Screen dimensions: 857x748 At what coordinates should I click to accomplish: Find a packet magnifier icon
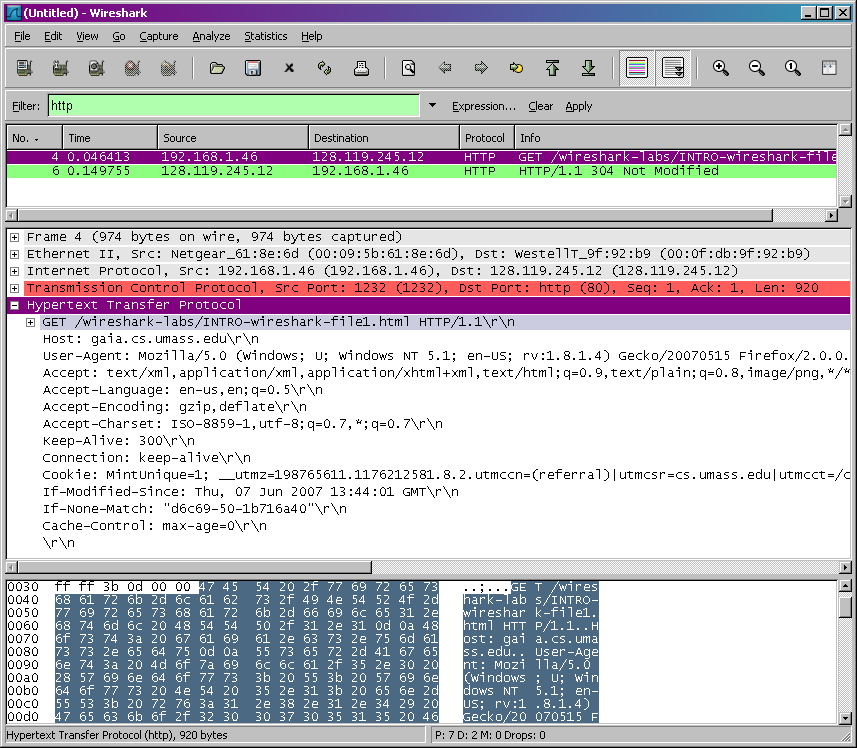click(408, 68)
